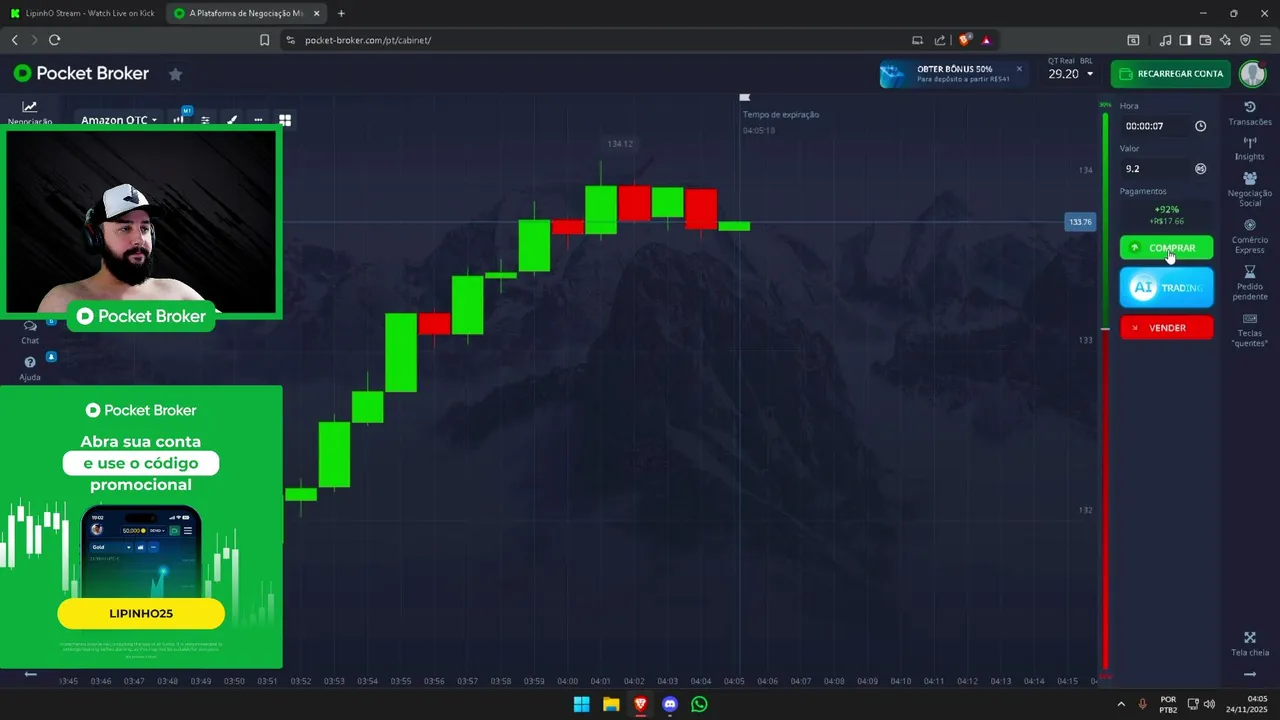Collapse right panel with arrow icon
The image size is (1280, 720).
click(x=1249, y=674)
